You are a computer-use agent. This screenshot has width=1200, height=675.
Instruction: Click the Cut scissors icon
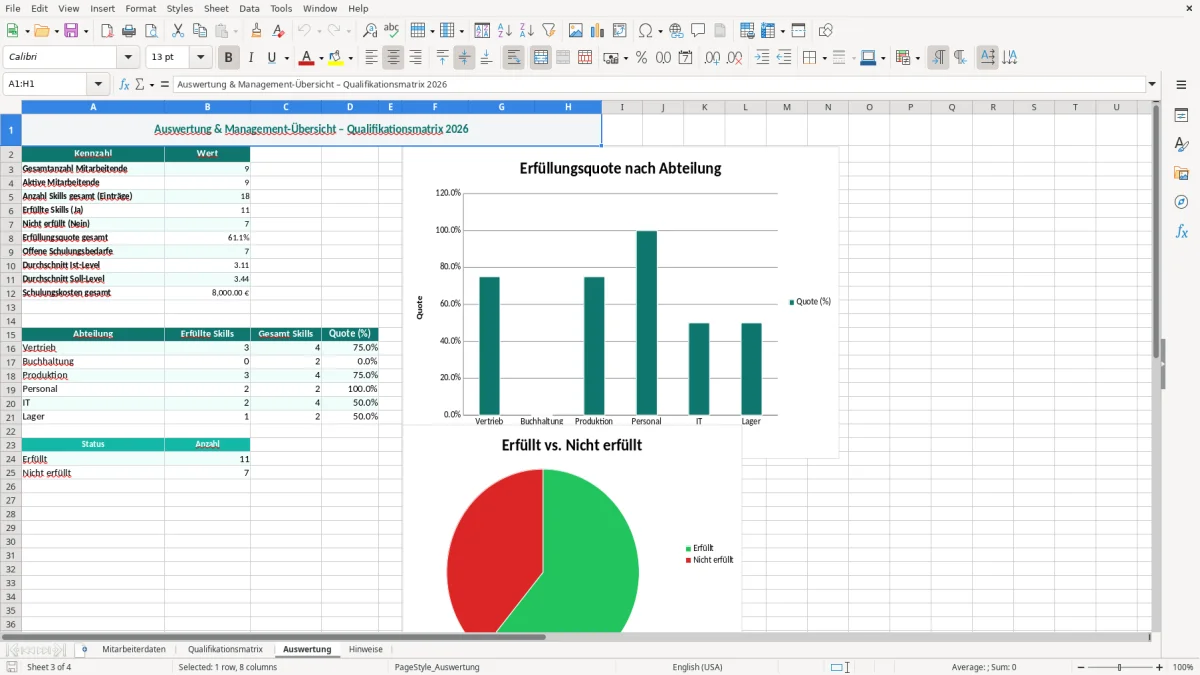click(x=178, y=31)
